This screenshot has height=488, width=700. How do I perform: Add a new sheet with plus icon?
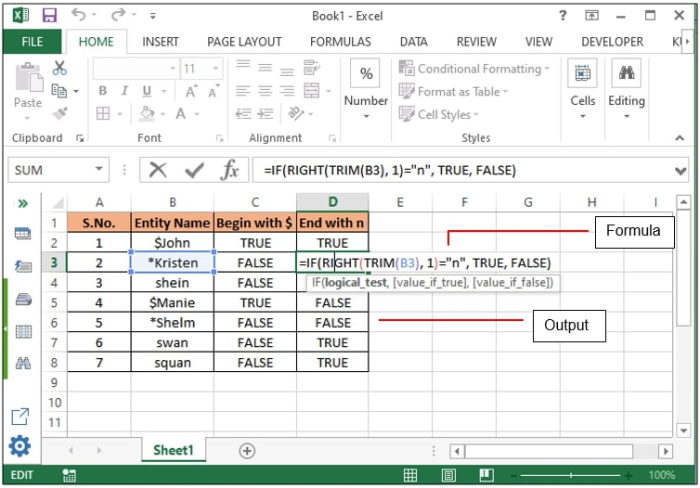click(247, 451)
